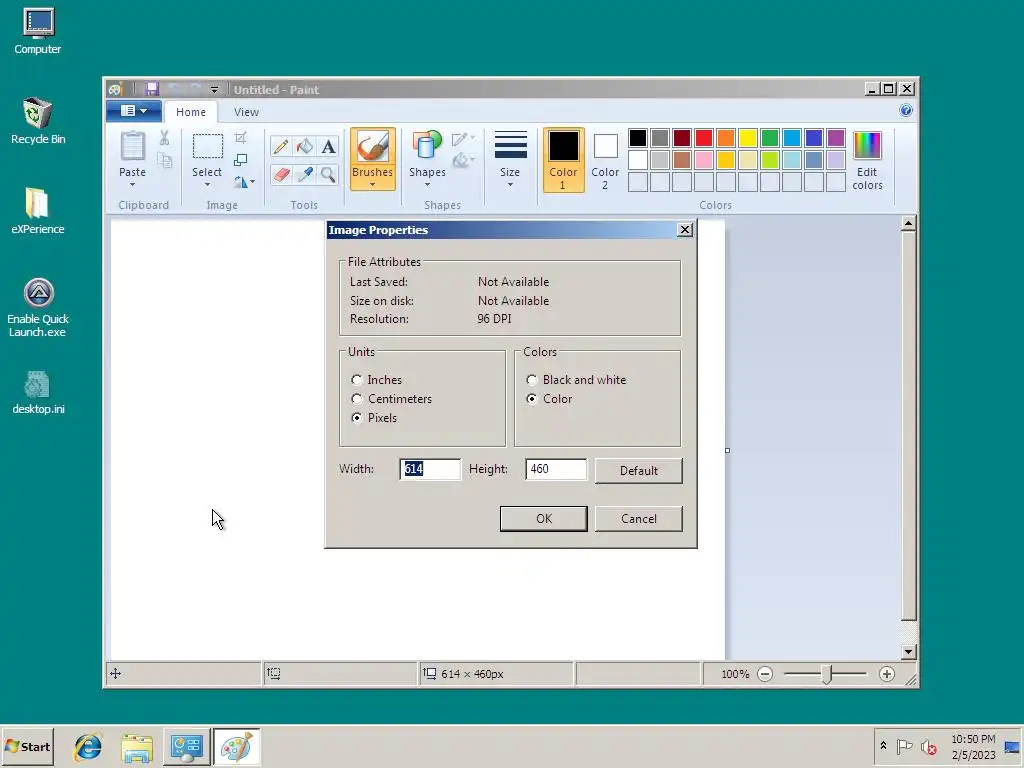The image size is (1024, 768).
Task: Select the Computer desktop icon
Action: coord(38,31)
